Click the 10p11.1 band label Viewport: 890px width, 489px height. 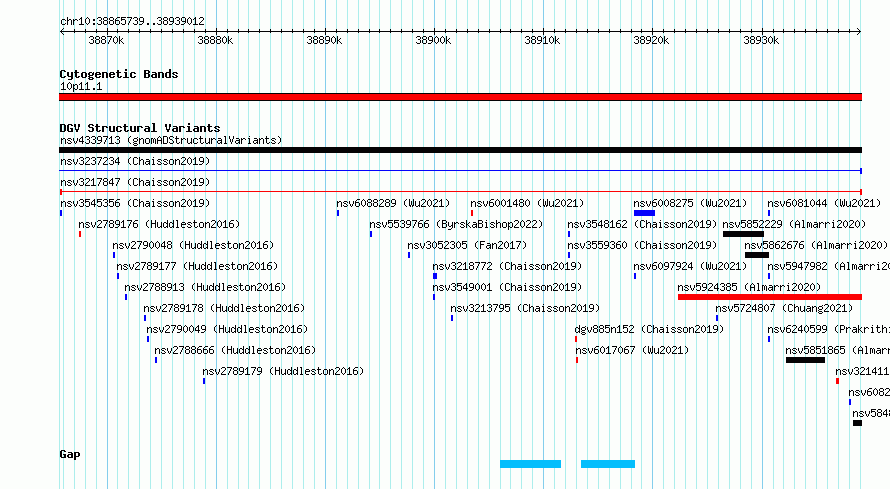coord(81,86)
